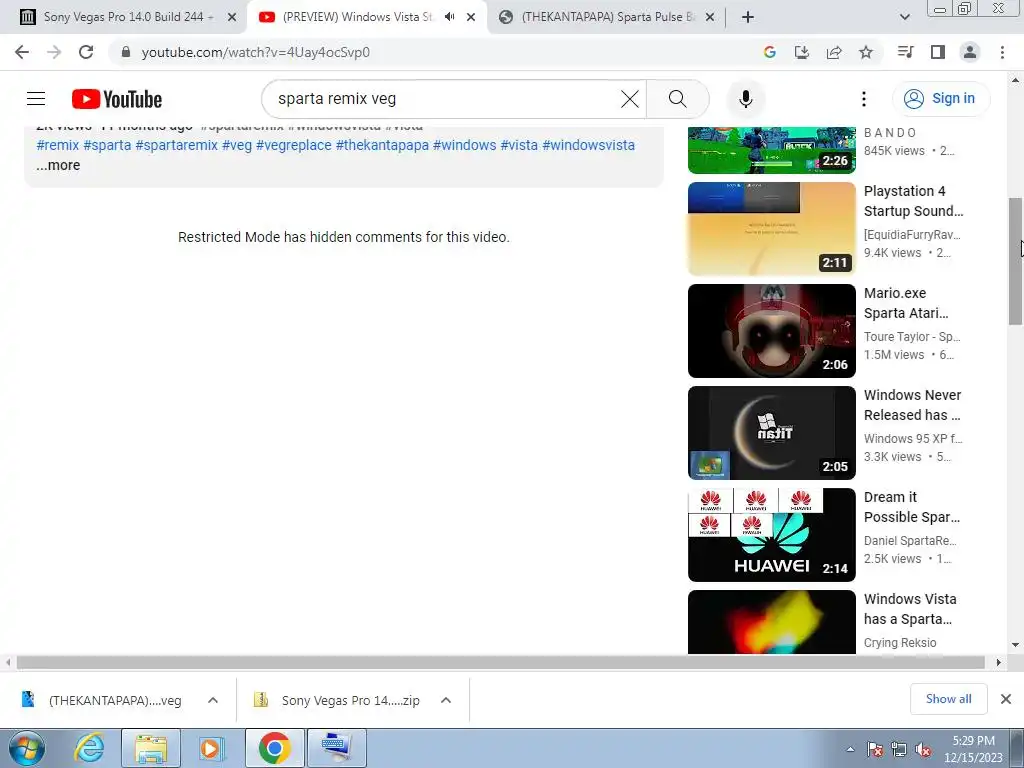Mute the audio playing in the Vista tab
Image resolution: width=1024 pixels, height=768 pixels.
[449, 17]
